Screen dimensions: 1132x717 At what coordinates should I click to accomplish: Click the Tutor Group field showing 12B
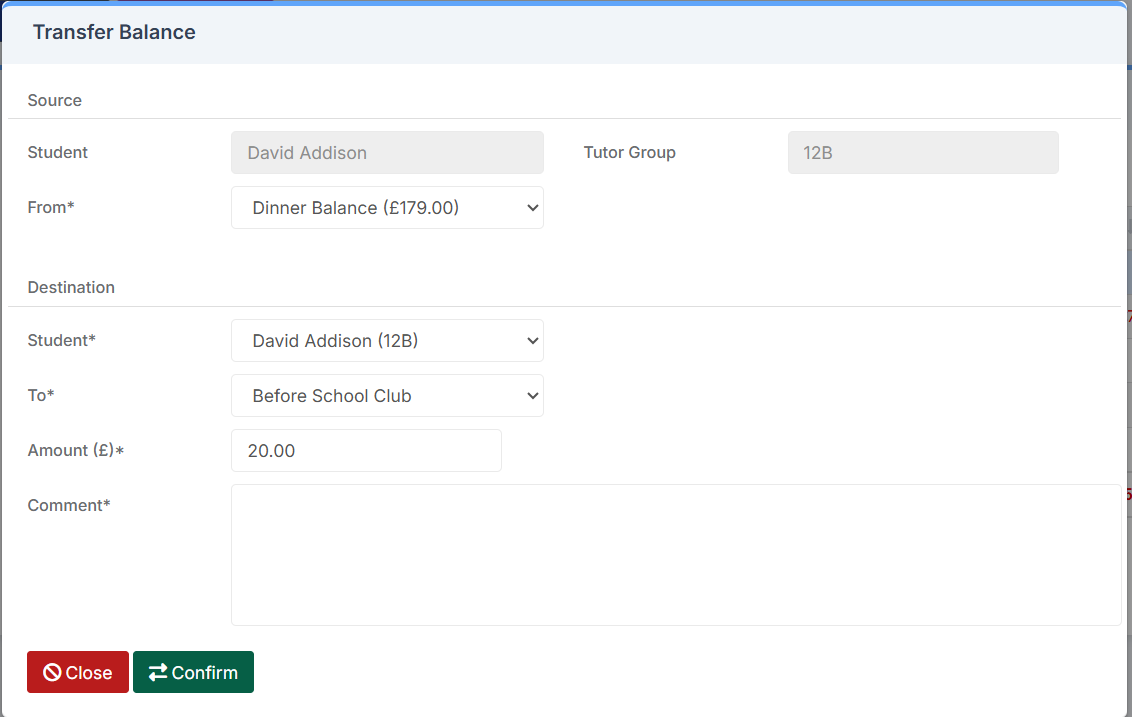pos(922,152)
